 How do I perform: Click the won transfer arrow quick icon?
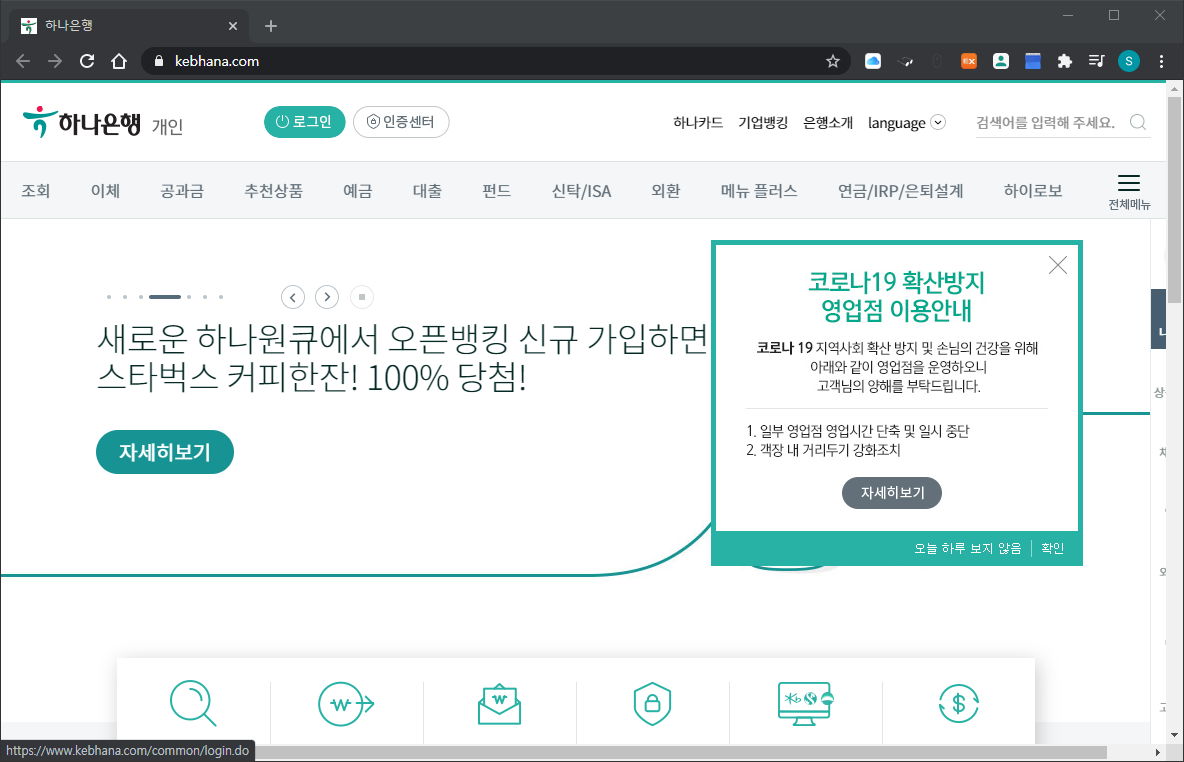[x=346, y=704]
